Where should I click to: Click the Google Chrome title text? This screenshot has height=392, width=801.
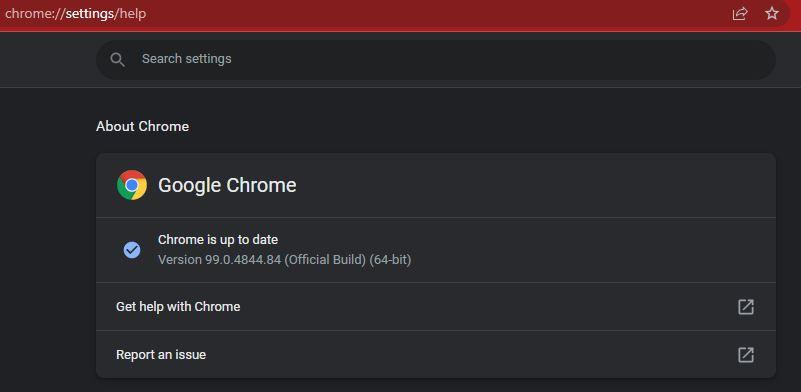[227, 185]
